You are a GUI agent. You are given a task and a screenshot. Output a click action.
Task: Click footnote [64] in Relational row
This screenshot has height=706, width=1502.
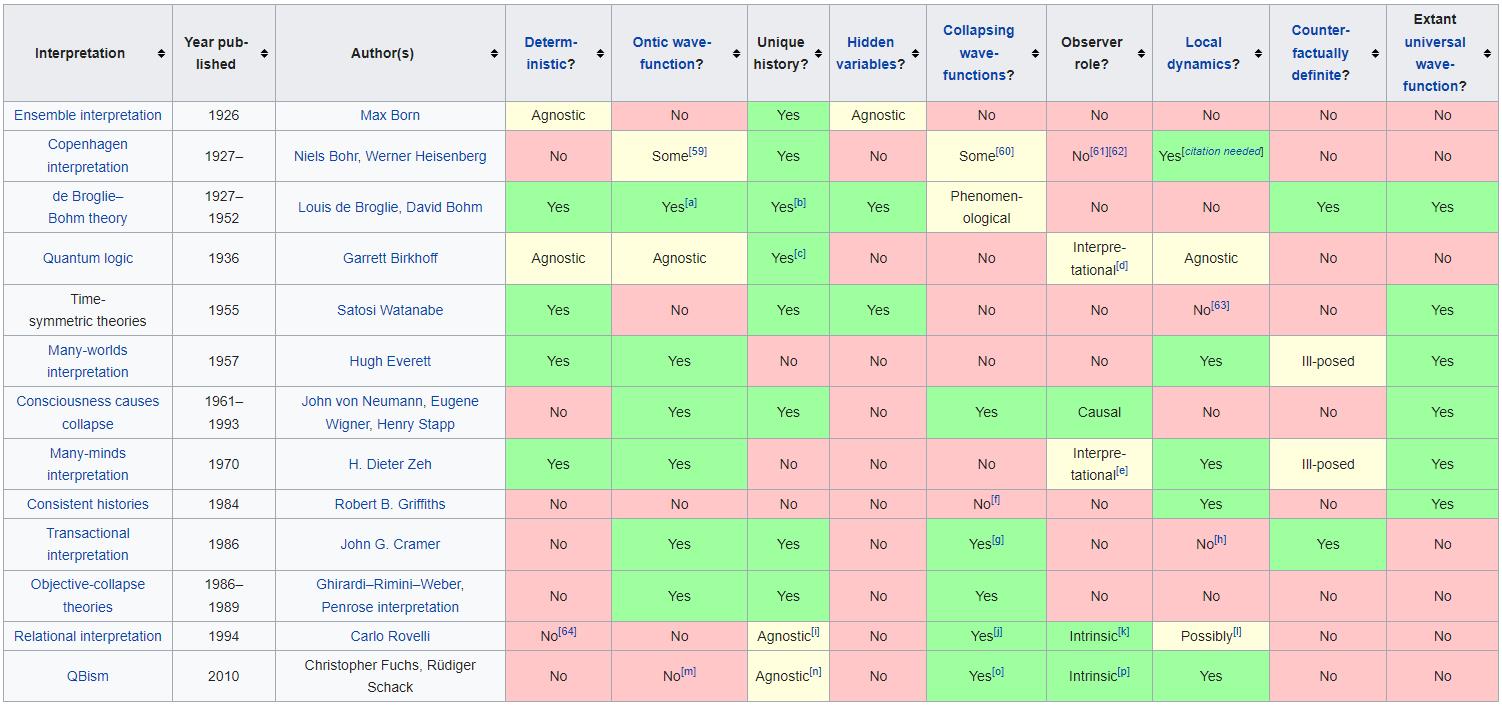[x=567, y=632]
